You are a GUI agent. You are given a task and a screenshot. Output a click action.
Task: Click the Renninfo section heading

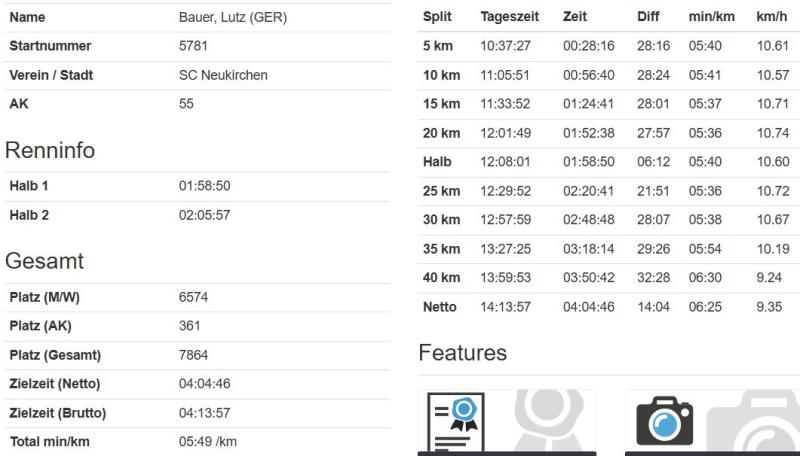50,150
